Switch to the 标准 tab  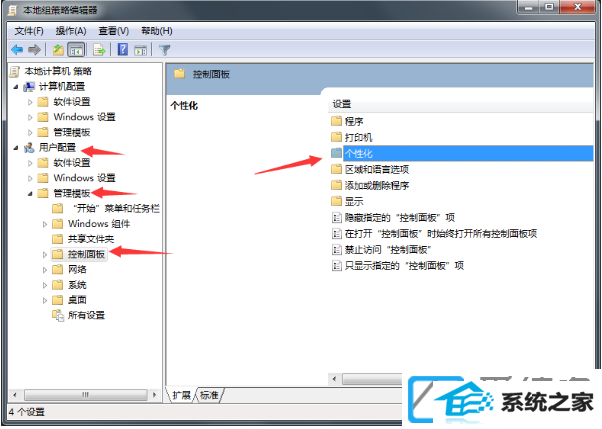[x=209, y=395]
